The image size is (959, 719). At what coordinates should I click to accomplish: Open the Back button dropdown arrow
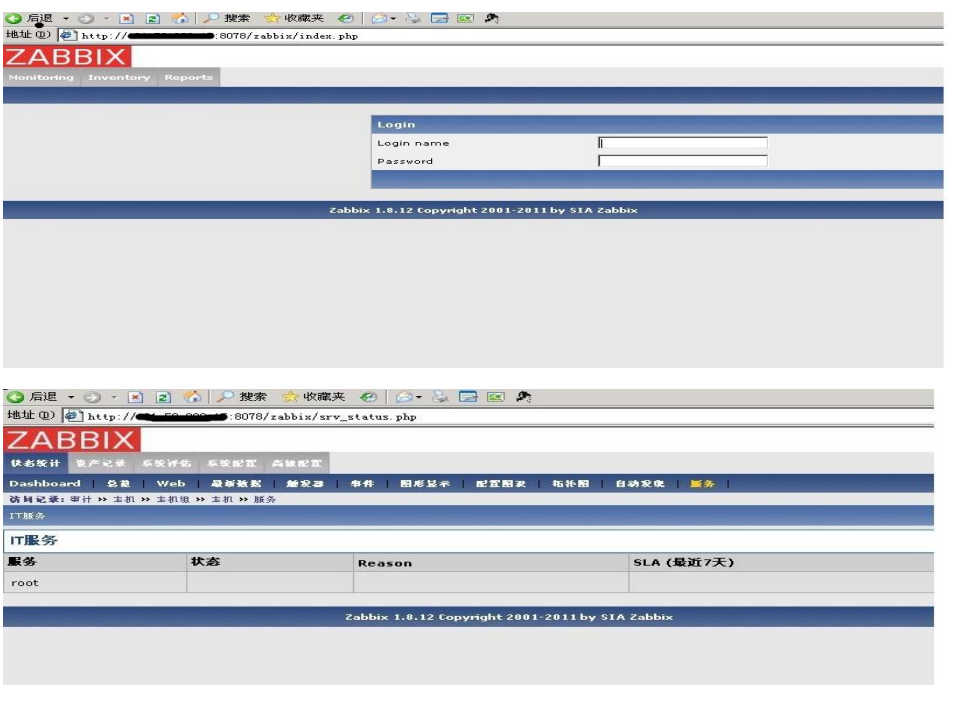(x=64, y=17)
